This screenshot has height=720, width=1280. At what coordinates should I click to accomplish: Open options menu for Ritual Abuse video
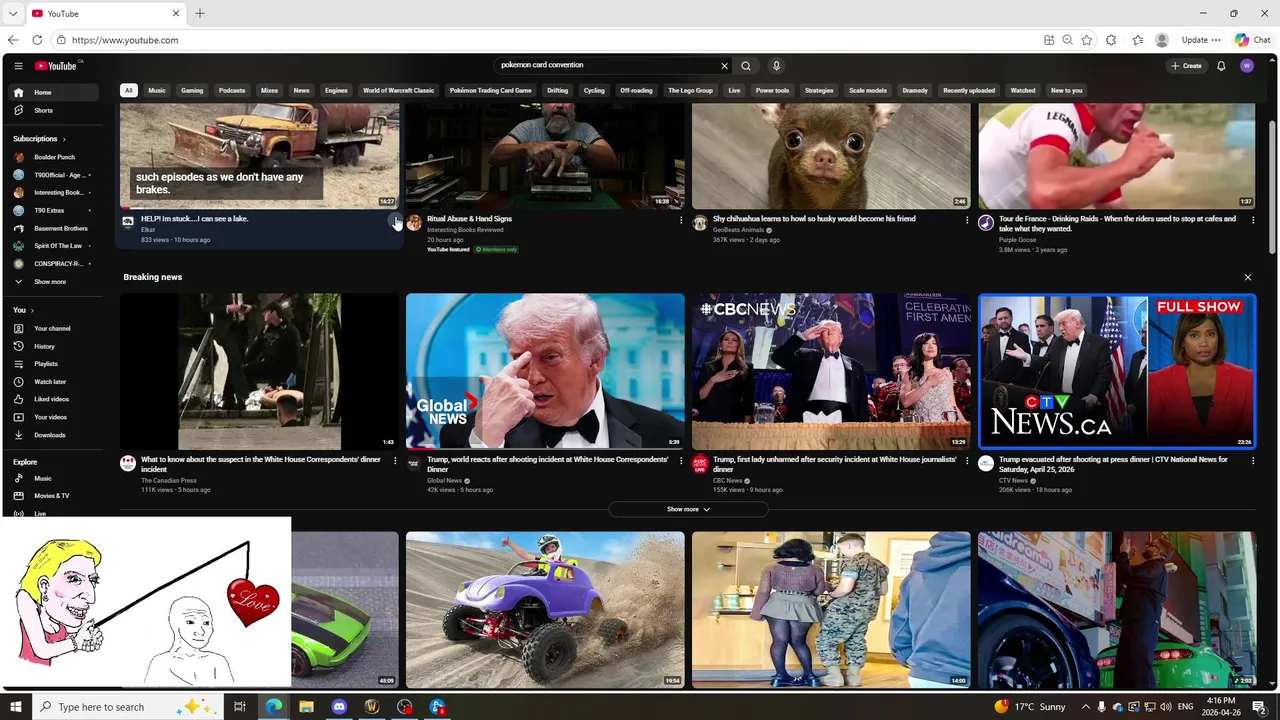(x=681, y=220)
